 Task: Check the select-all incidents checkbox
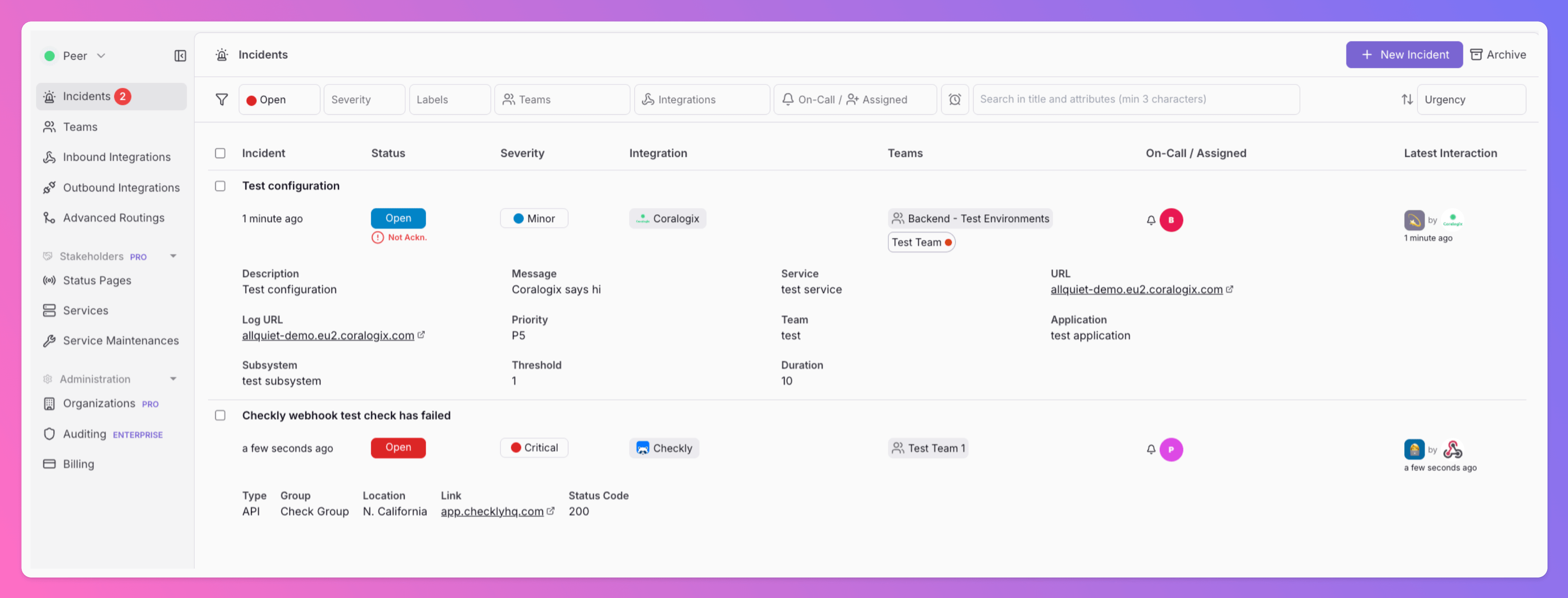click(220, 153)
